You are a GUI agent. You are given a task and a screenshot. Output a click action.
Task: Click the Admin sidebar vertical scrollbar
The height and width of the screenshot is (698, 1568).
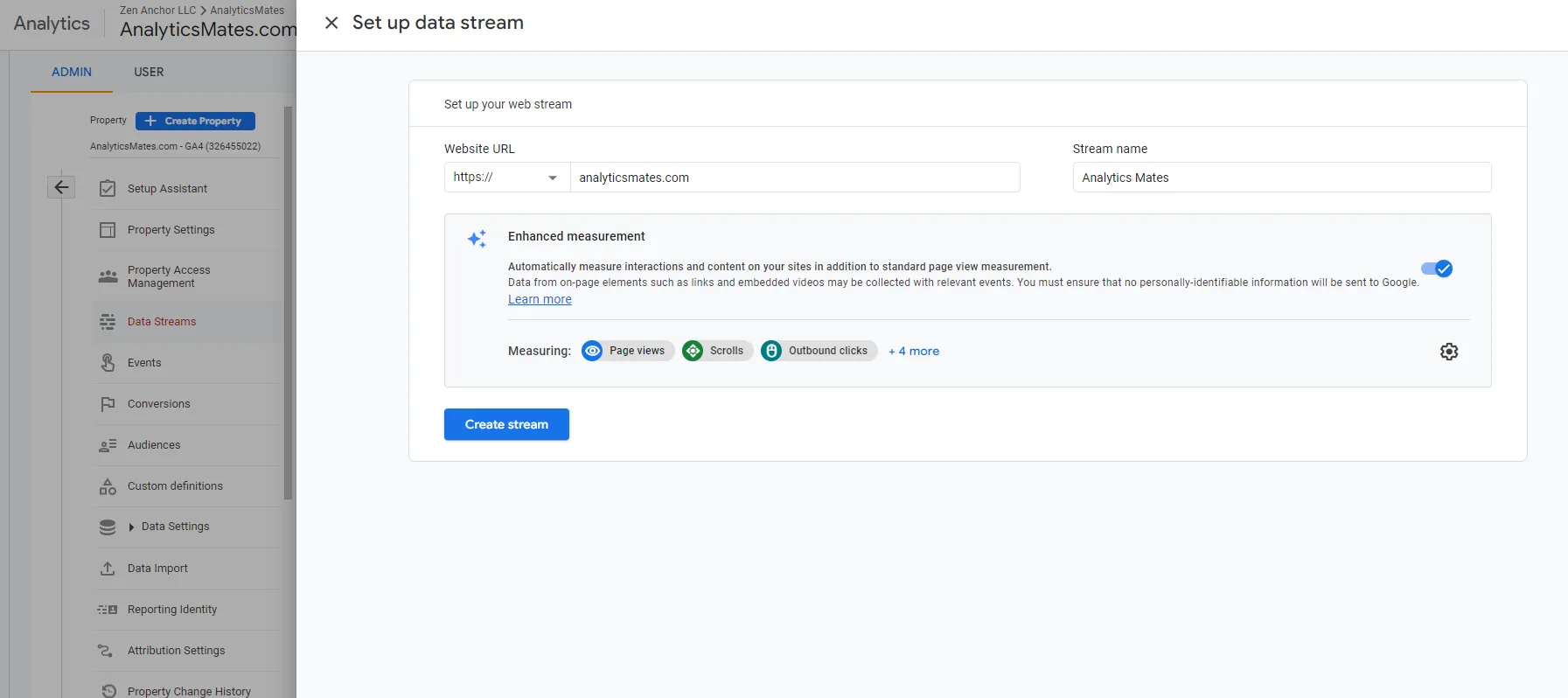(x=288, y=304)
